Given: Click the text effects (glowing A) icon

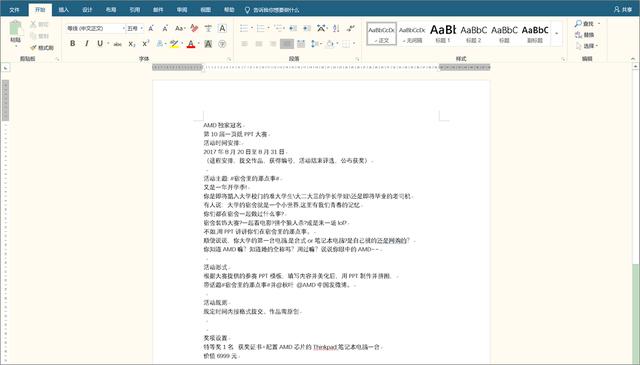Looking at the screenshot, I should pyautogui.click(x=159, y=44).
